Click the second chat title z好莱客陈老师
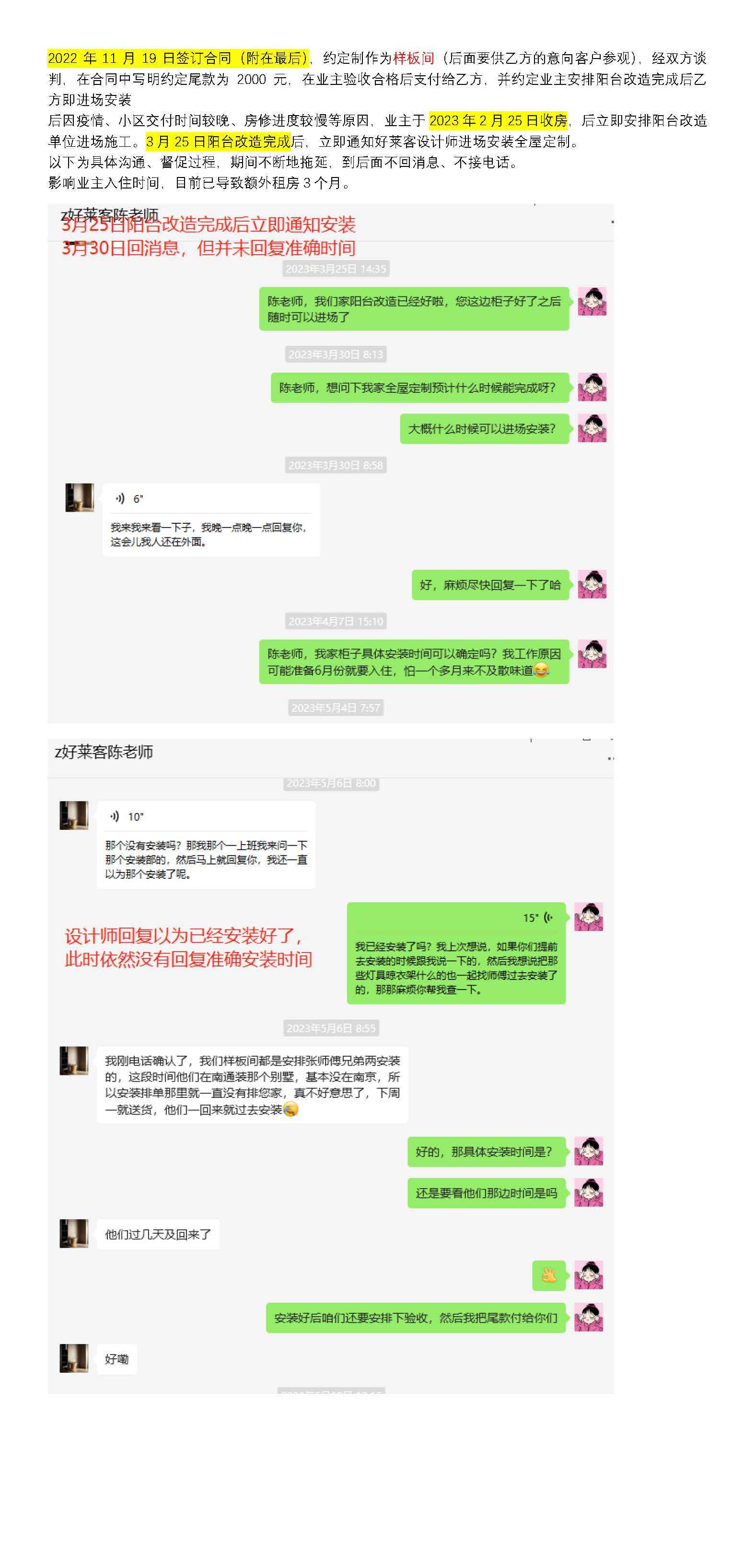The image size is (755, 1568). pos(104,753)
